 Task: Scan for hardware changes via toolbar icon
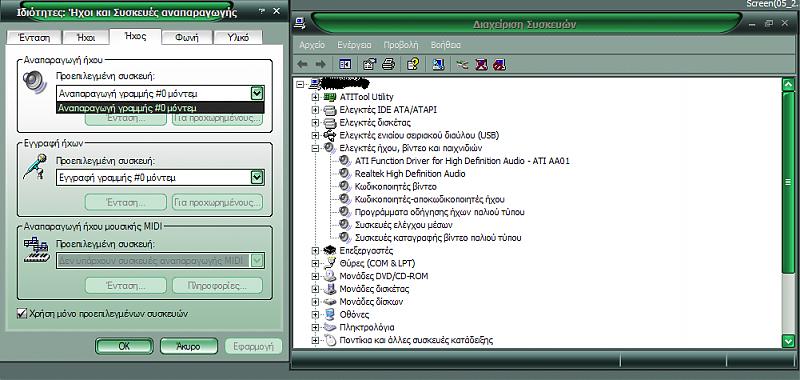click(438, 64)
